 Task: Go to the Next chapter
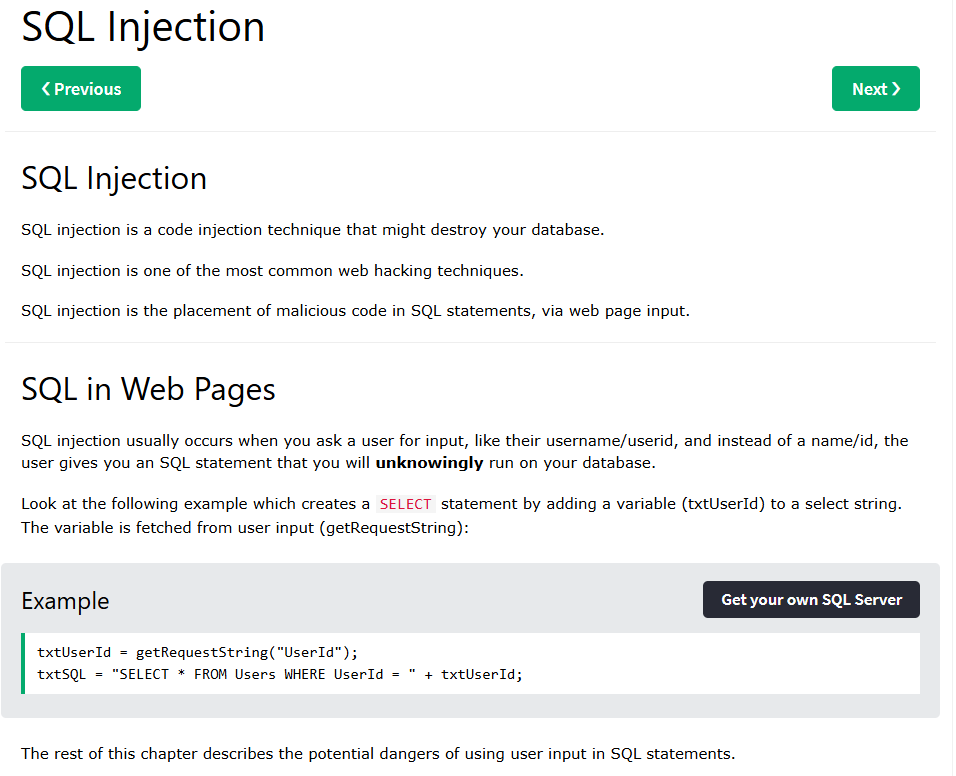tap(875, 89)
